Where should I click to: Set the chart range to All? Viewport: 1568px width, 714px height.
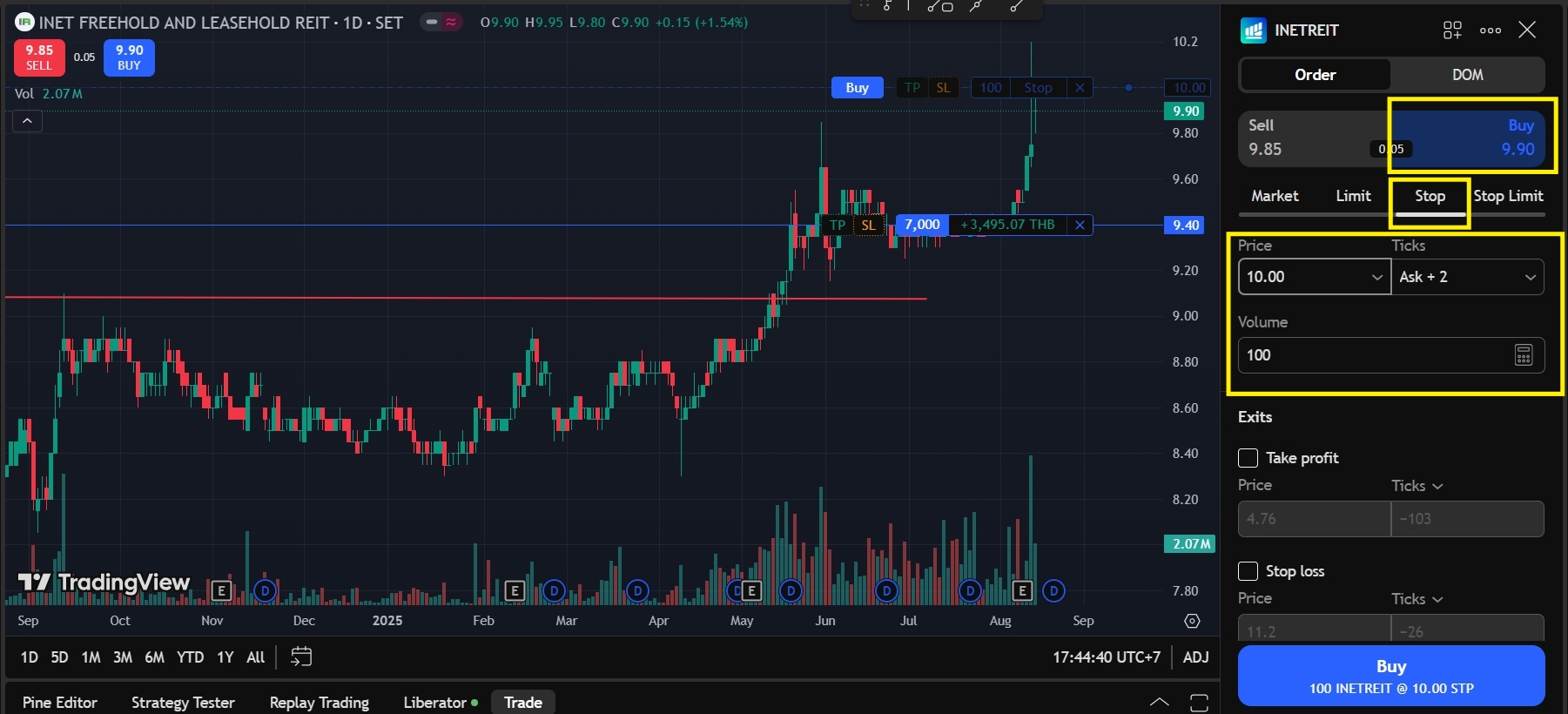click(x=255, y=657)
